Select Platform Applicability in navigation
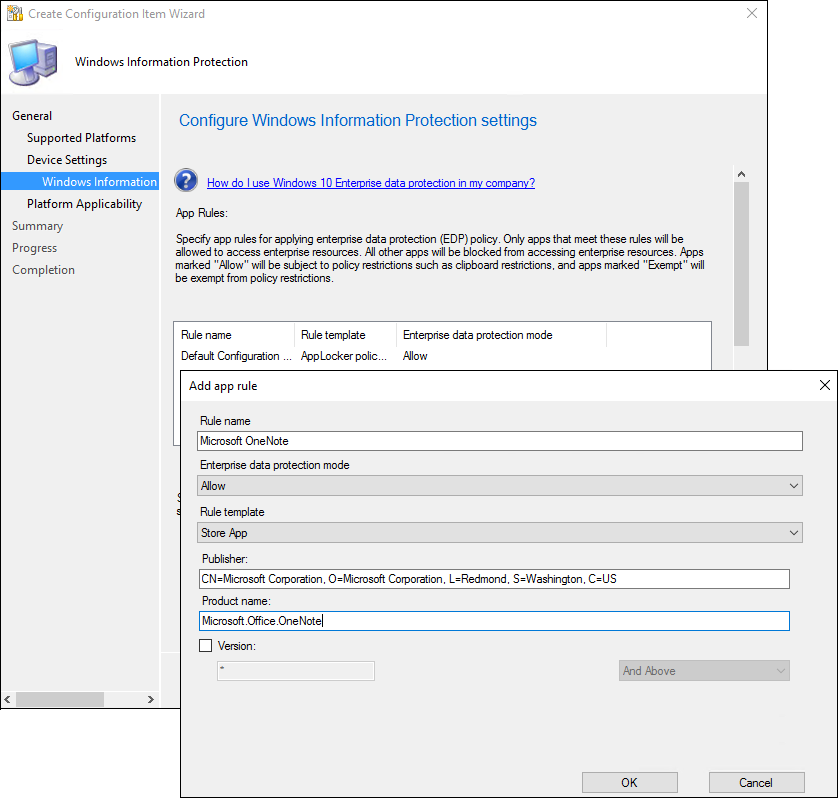The image size is (838, 798). click(x=84, y=204)
